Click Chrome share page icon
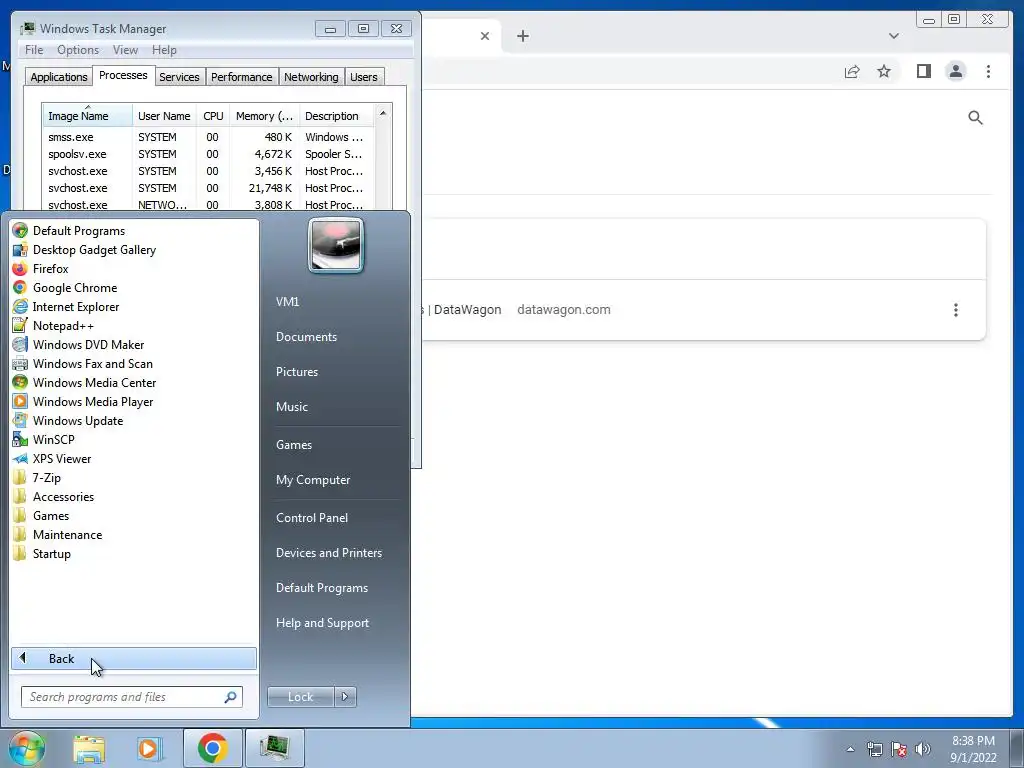1024x768 pixels. 852,71
